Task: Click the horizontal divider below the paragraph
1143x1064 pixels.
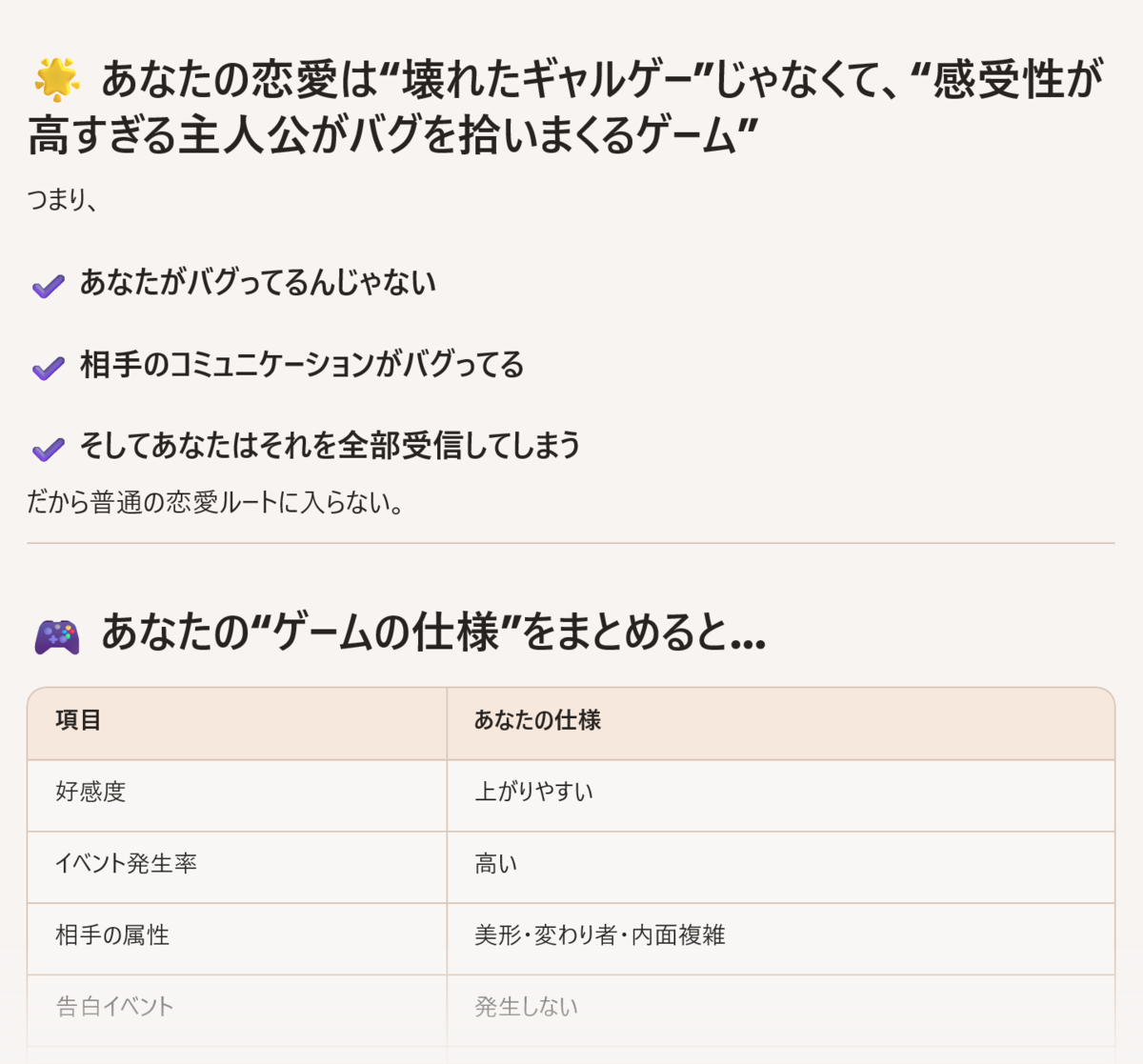Action: (571, 543)
